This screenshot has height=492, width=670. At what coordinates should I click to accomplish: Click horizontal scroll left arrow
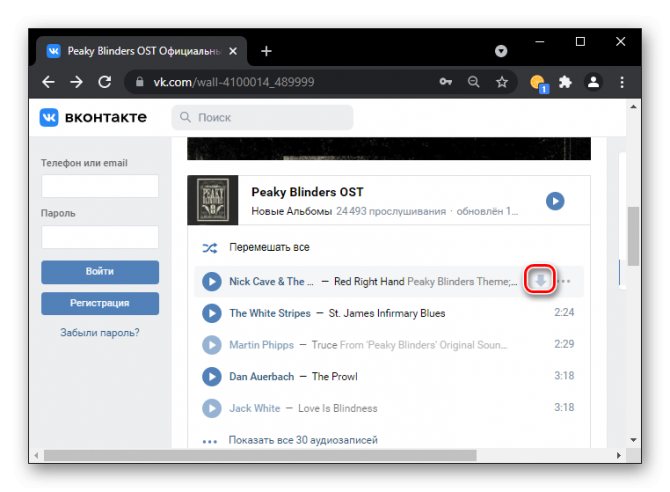(36, 456)
